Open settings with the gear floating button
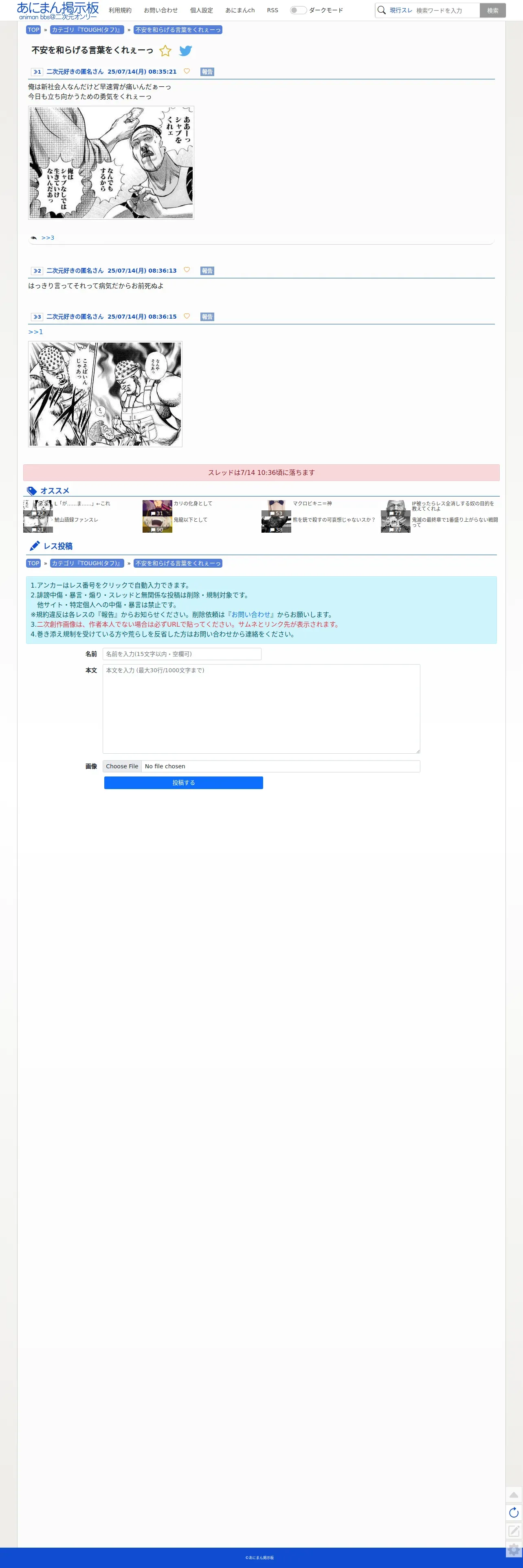The width and height of the screenshot is (523, 1568). pyautogui.click(x=514, y=1549)
